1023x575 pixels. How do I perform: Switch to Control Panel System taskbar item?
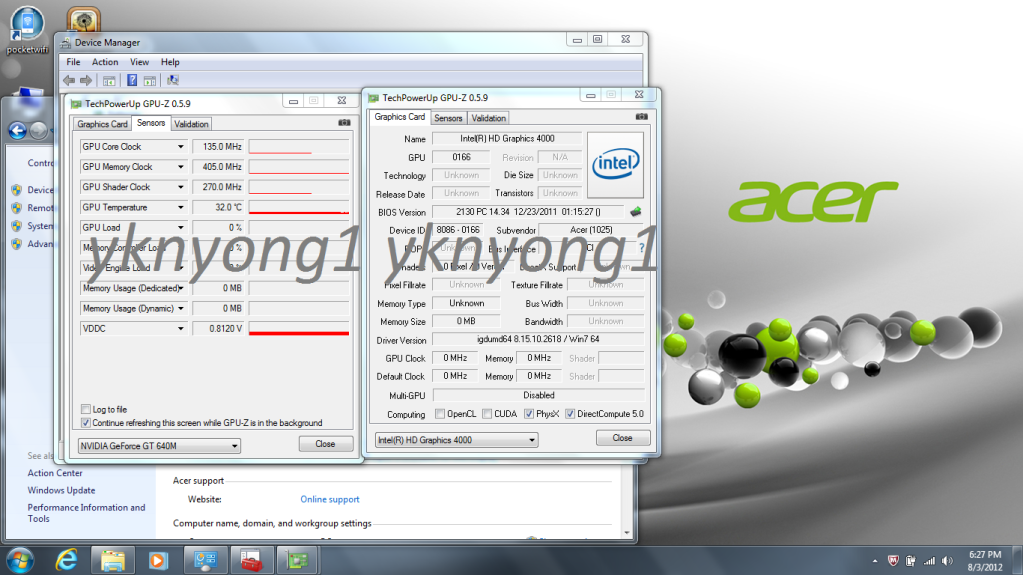(206, 560)
